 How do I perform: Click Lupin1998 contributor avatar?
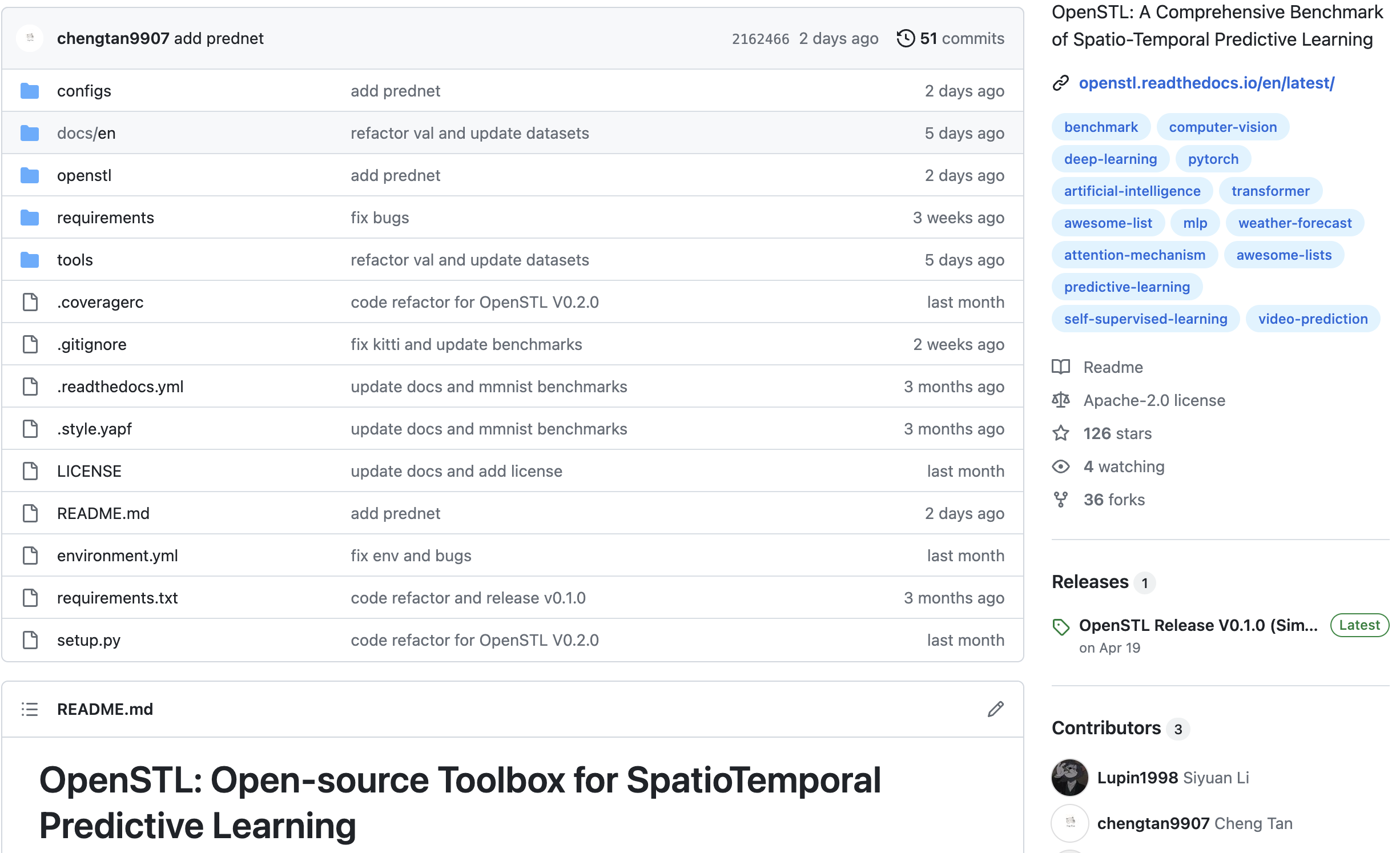tap(1070, 778)
